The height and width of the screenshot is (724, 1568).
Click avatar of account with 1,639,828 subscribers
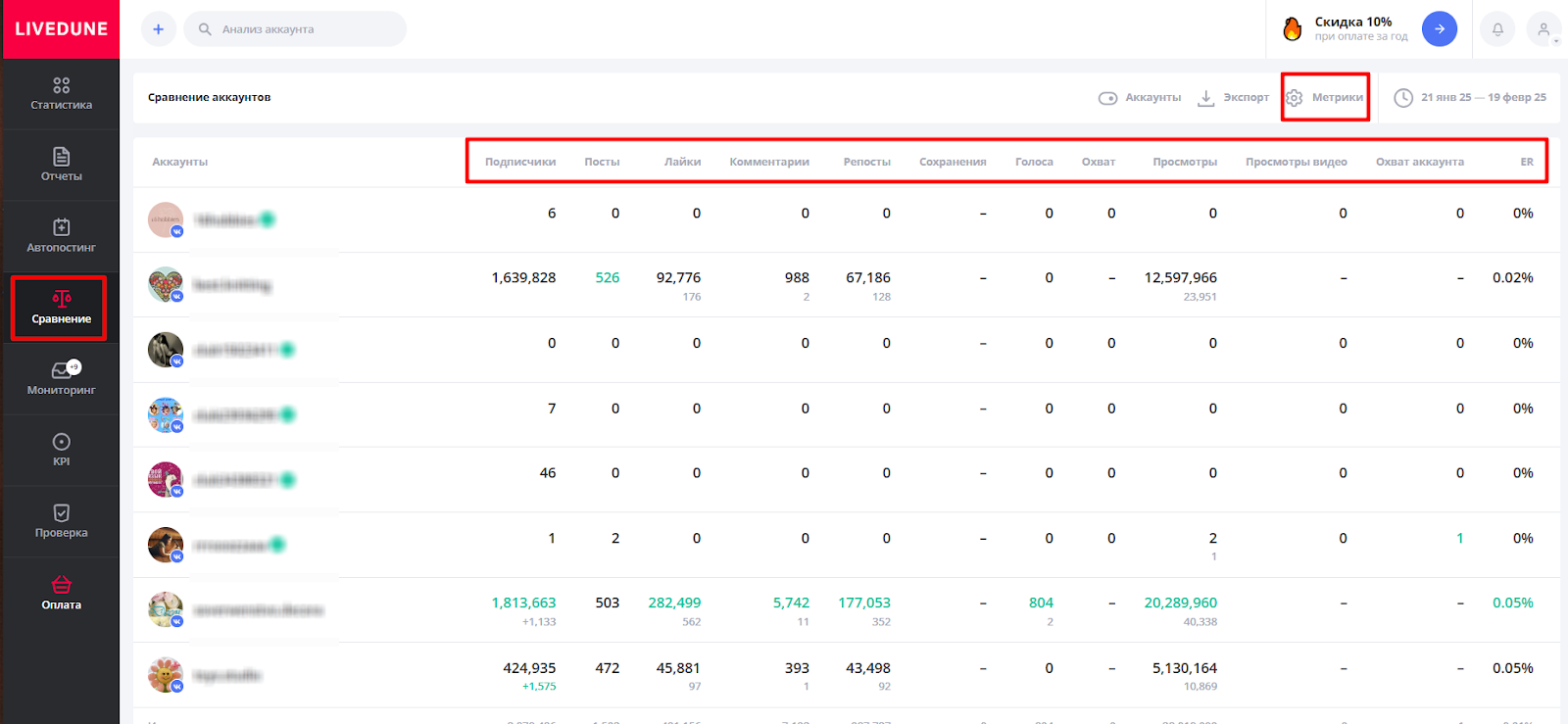166,284
